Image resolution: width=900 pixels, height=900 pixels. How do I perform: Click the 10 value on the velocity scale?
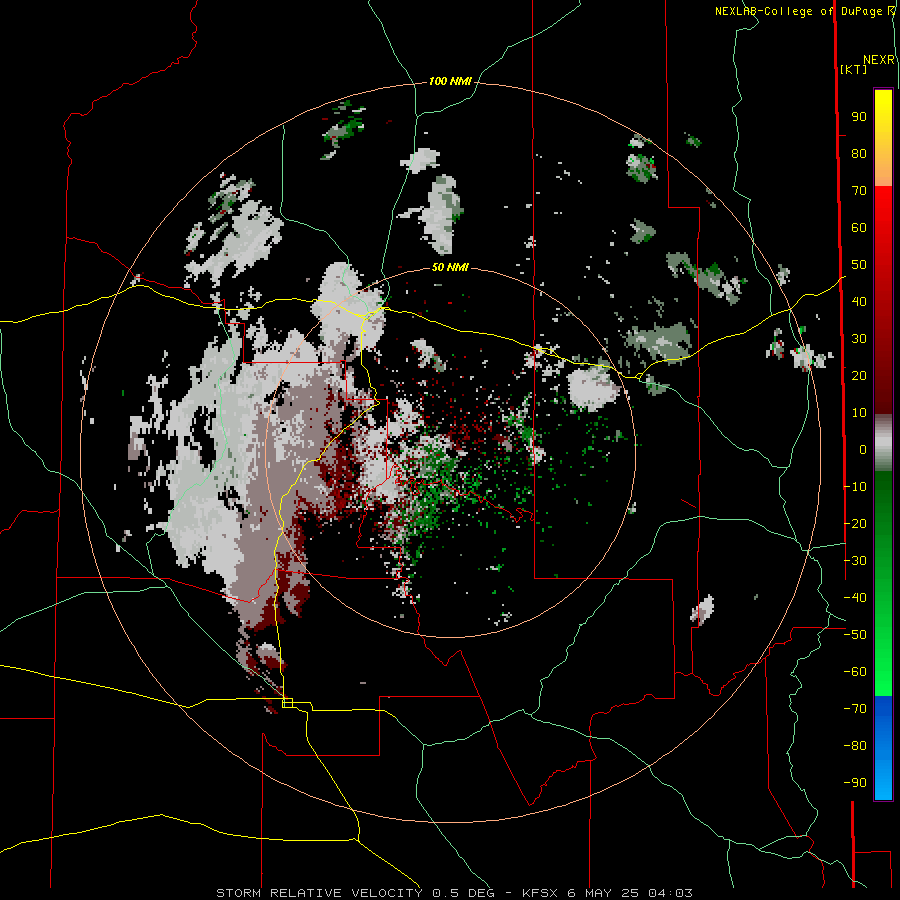point(859,413)
